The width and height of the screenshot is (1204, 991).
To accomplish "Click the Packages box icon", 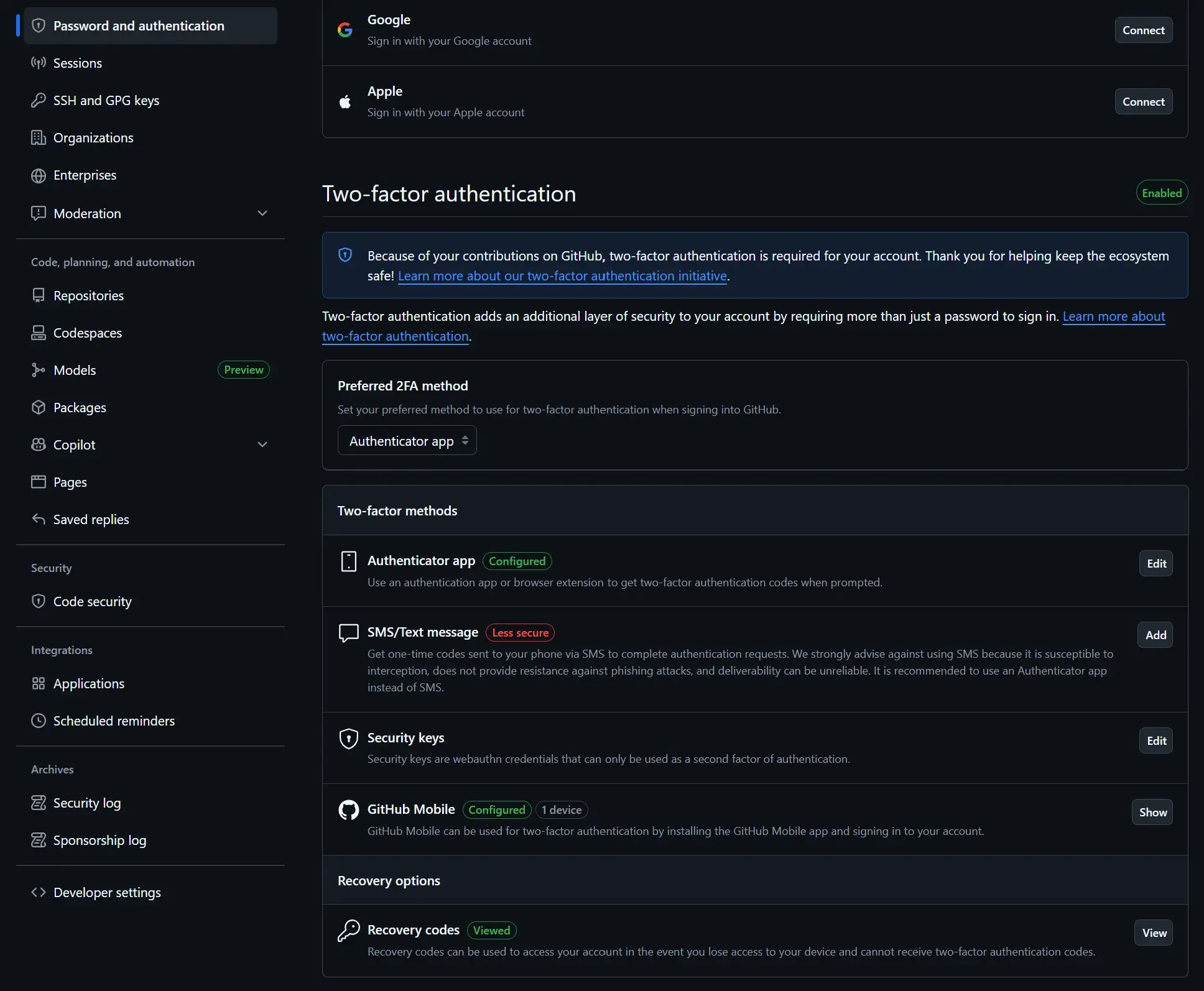I will click(x=39, y=408).
